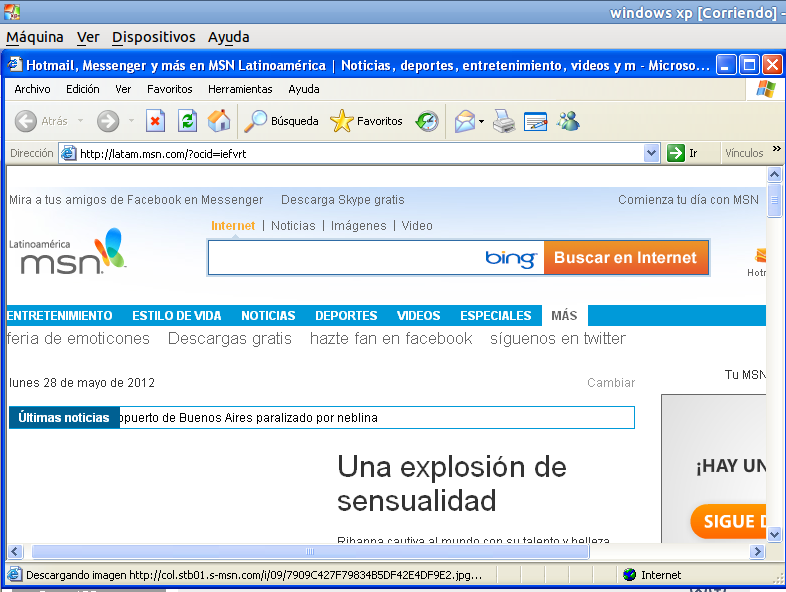Select the Imágenes search tab
Screen dimensions: 786x592
pos(358,226)
